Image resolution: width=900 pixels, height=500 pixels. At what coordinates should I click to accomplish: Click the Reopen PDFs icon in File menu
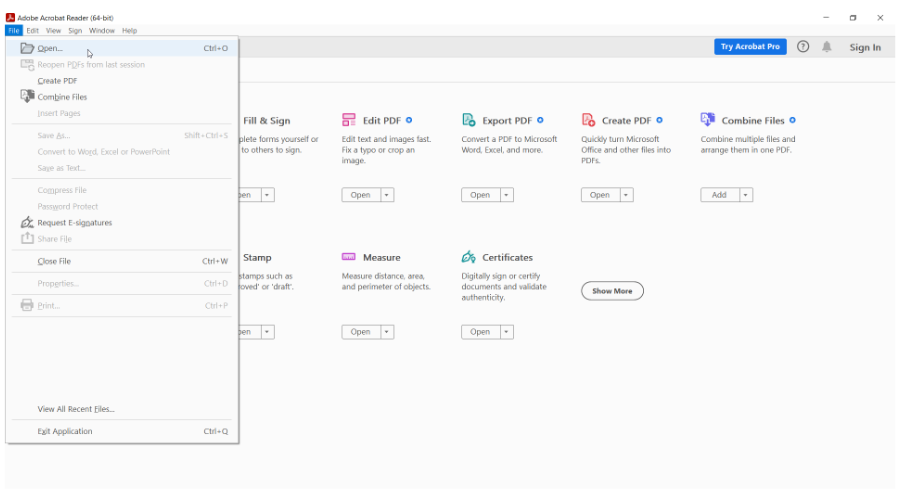27,65
